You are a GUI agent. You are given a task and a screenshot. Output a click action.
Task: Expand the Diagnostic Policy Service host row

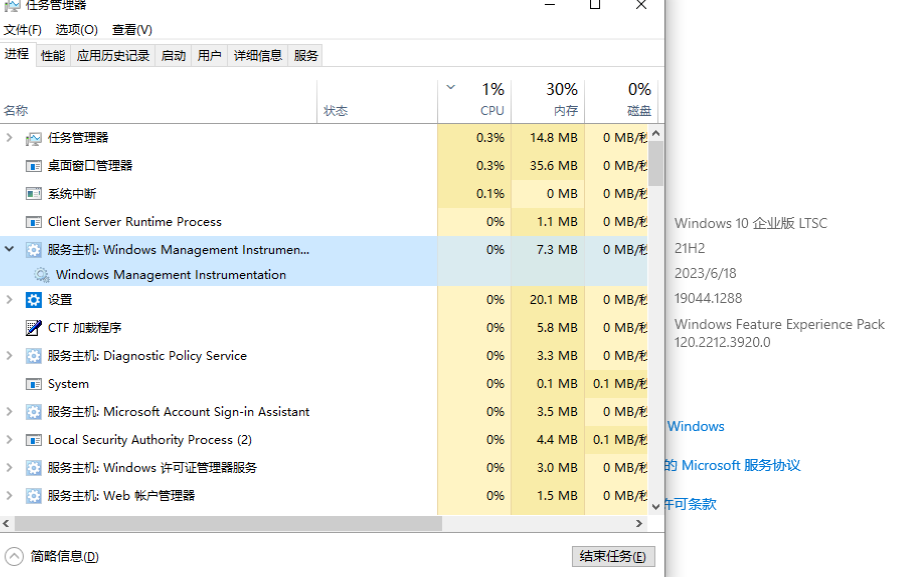(x=10, y=356)
